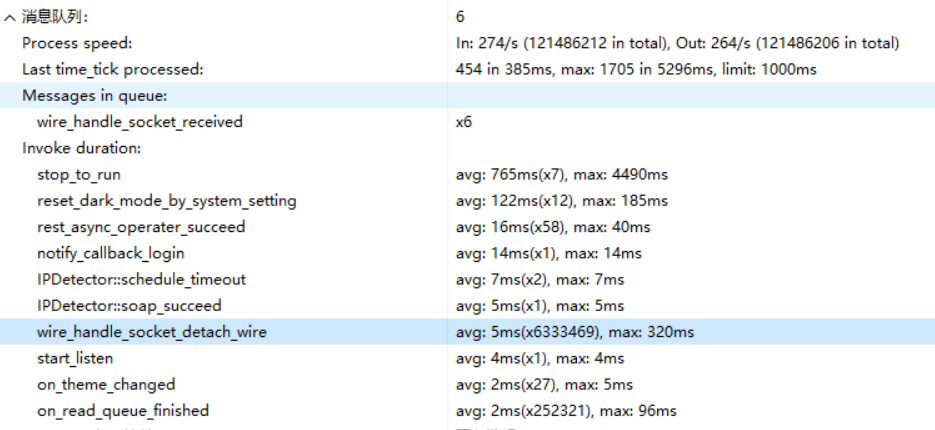Click the on_read_queue_finished entry
935x430 pixels.
[123, 410]
